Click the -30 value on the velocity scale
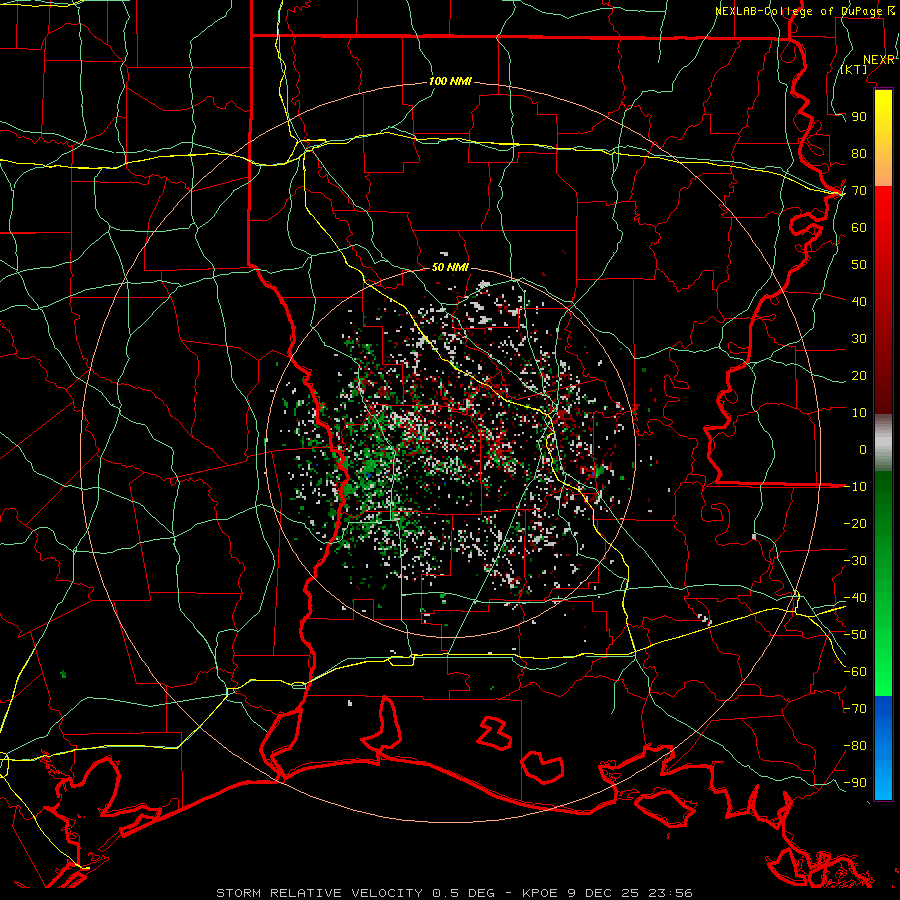This screenshot has width=900, height=900. coord(855,561)
